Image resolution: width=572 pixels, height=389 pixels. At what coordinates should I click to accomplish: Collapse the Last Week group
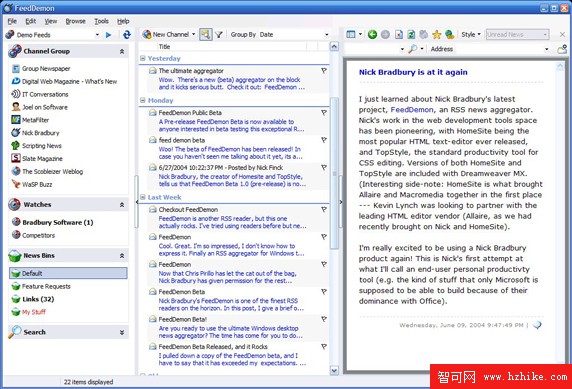143,197
